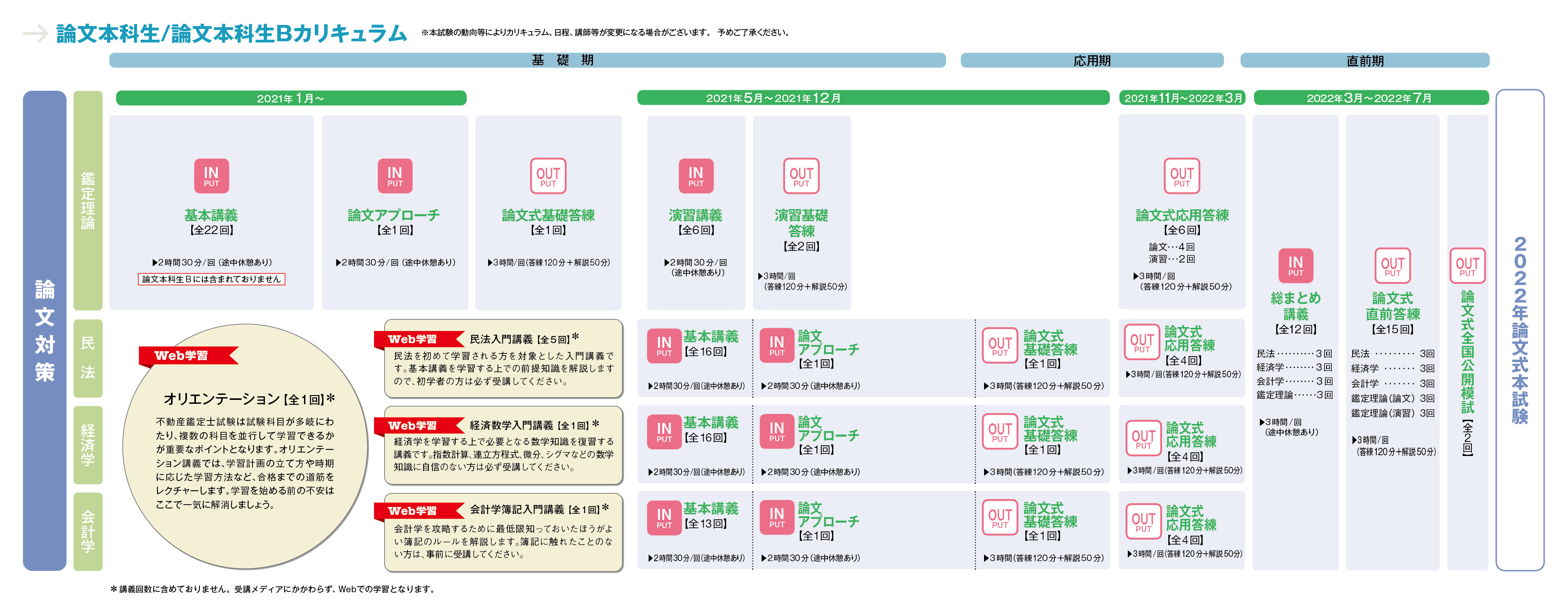The height and width of the screenshot is (616, 1568).
Task: Click the OUTPUT icon above 演習基礎答練
Action: click(x=801, y=176)
